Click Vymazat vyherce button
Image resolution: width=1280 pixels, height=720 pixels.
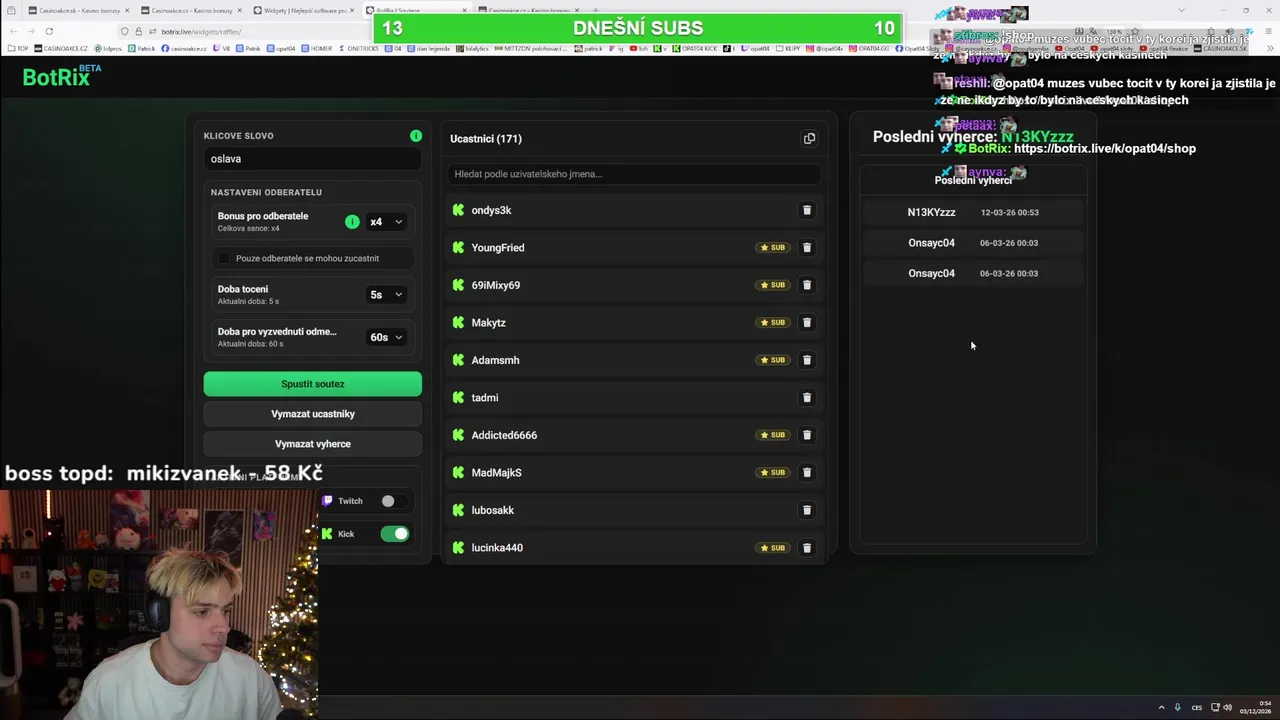click(x=313, y=444)
